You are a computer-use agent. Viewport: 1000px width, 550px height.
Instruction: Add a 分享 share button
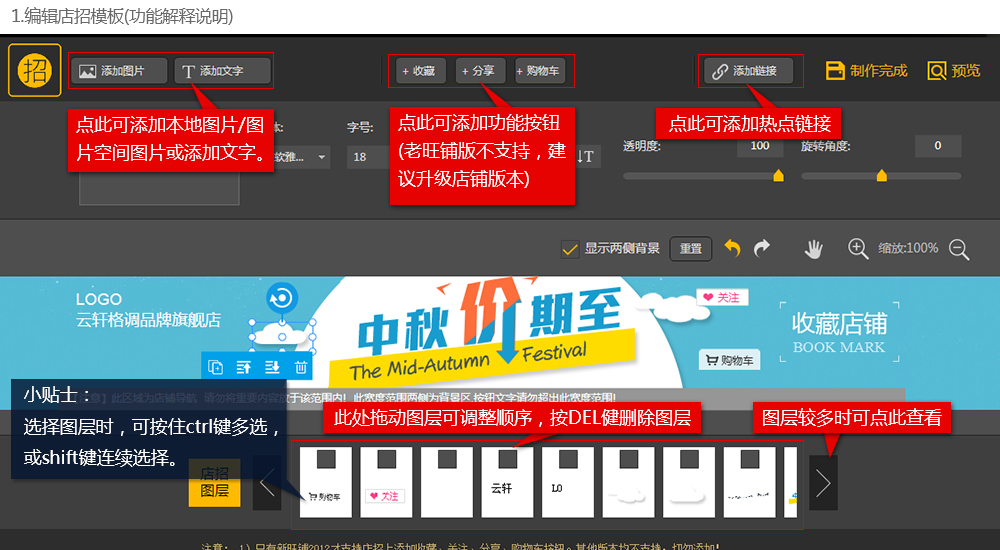coord(480,71)
